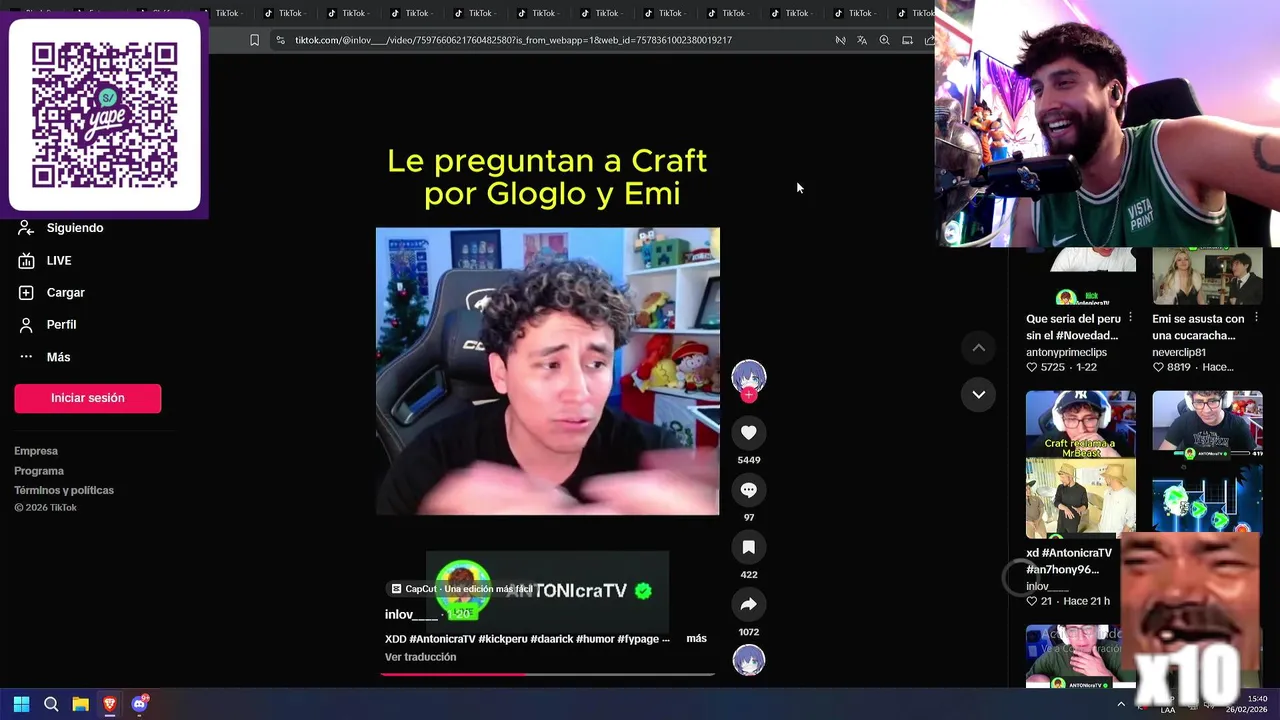Open File Explorer from taskbar
Screen dimensions: 1280x720
80,704
